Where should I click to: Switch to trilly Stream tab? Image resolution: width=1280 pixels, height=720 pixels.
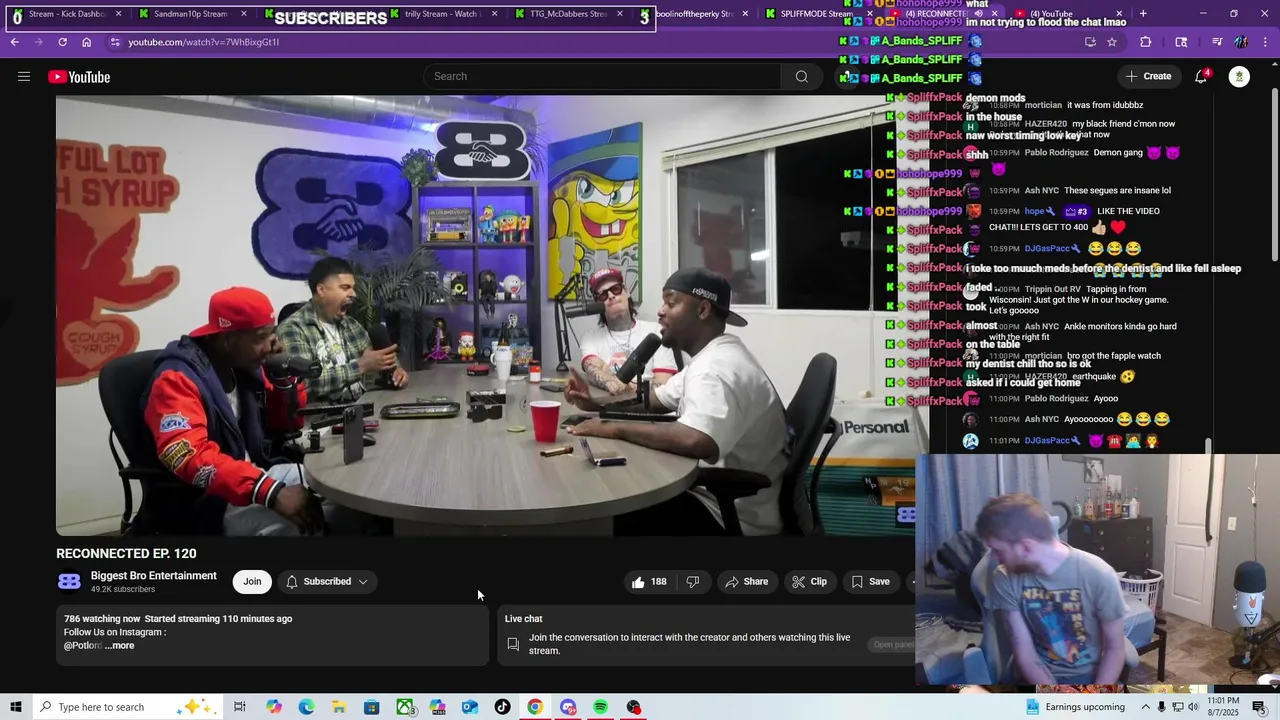click(442, 14)
